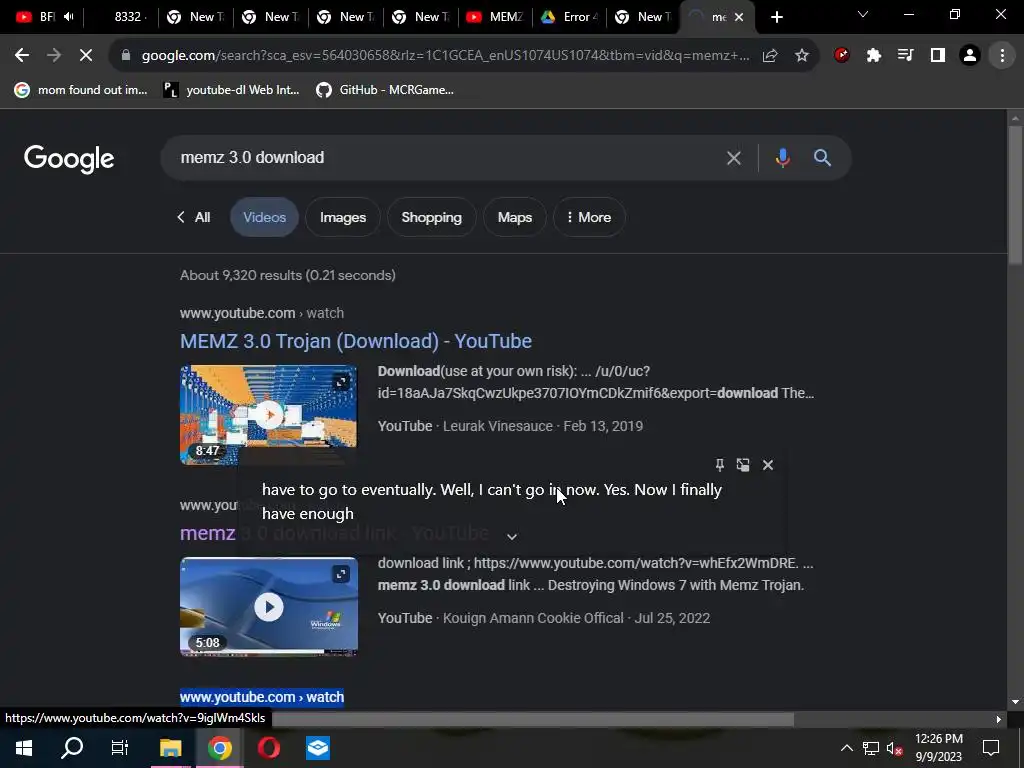
Task: Open the Chrome profile avatar
Action: point(970,56)
